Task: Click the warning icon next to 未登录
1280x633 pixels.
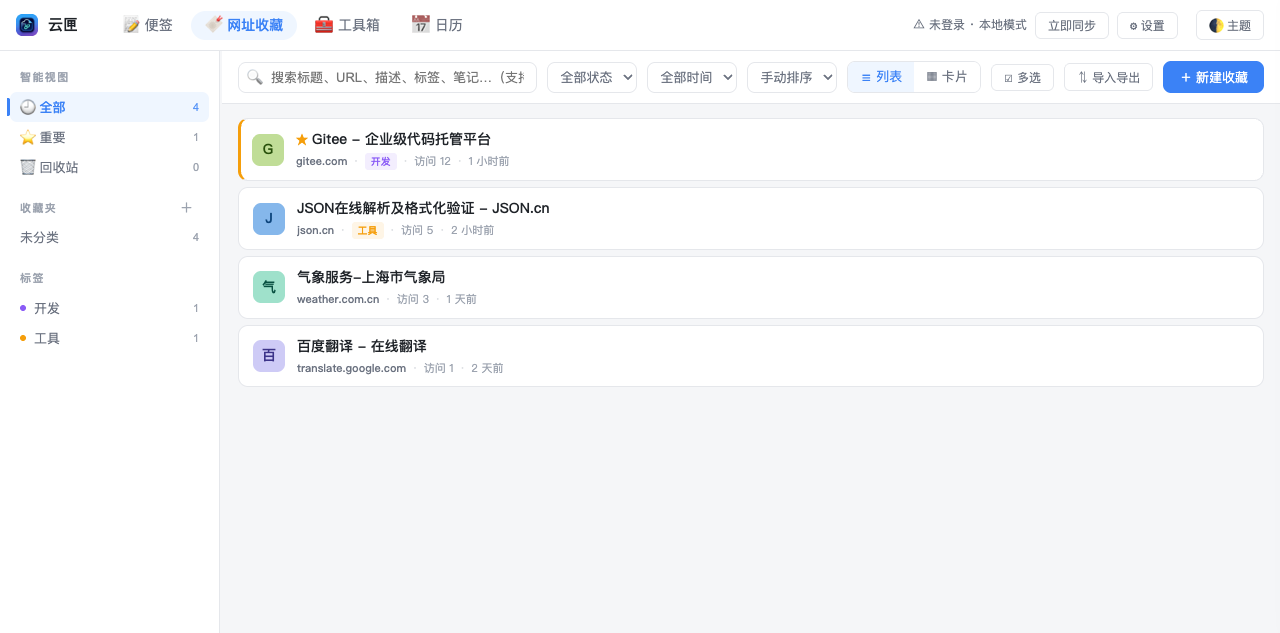Action: (919, 25)
